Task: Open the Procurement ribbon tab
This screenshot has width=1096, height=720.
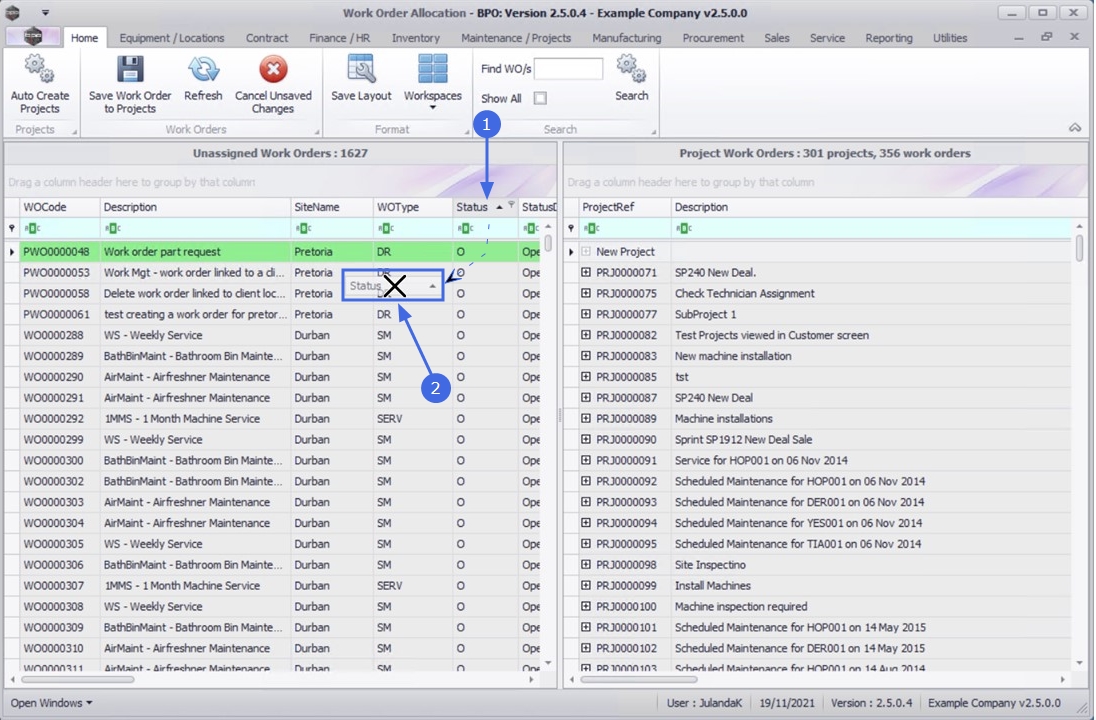Action: [x=713, y=38]
